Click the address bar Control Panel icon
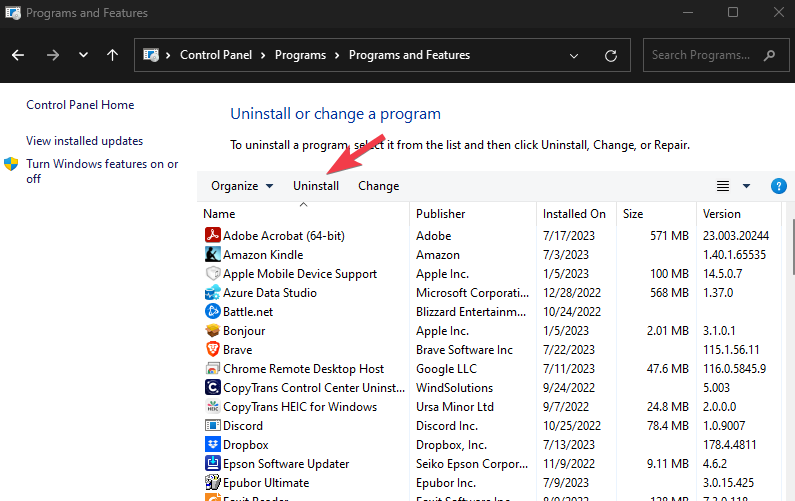Image resolution: width=795 pixels, height=501 pixels. (x=151, y=55)
